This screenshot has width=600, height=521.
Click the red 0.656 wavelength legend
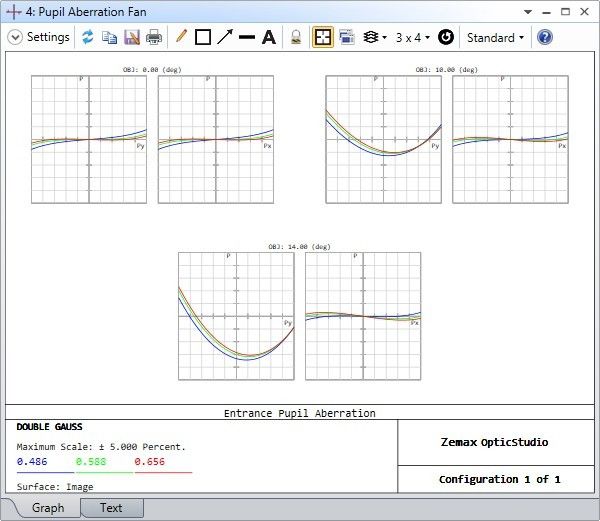(x=150, y=461)
